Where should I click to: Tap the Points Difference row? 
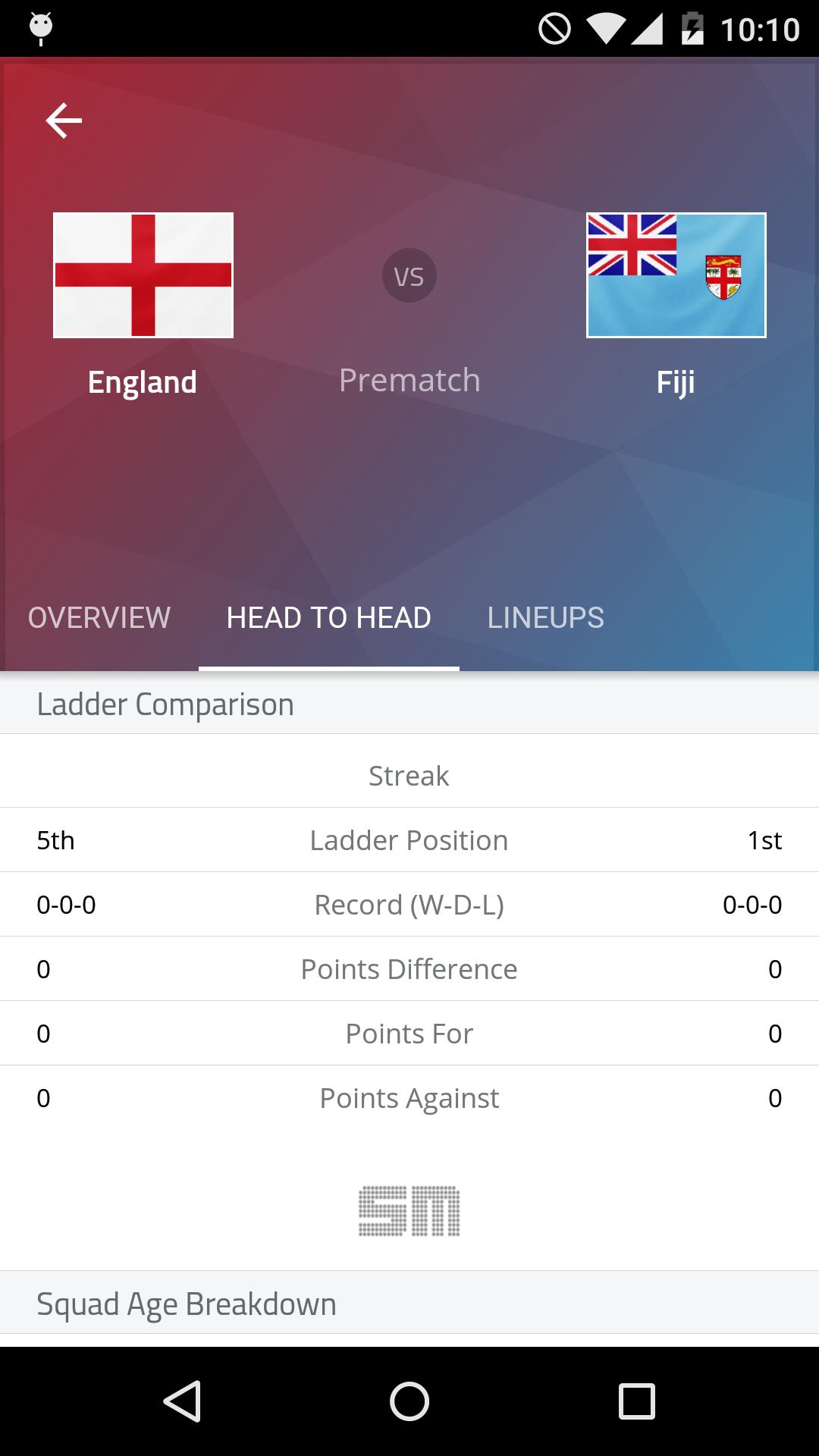[409, 968]
